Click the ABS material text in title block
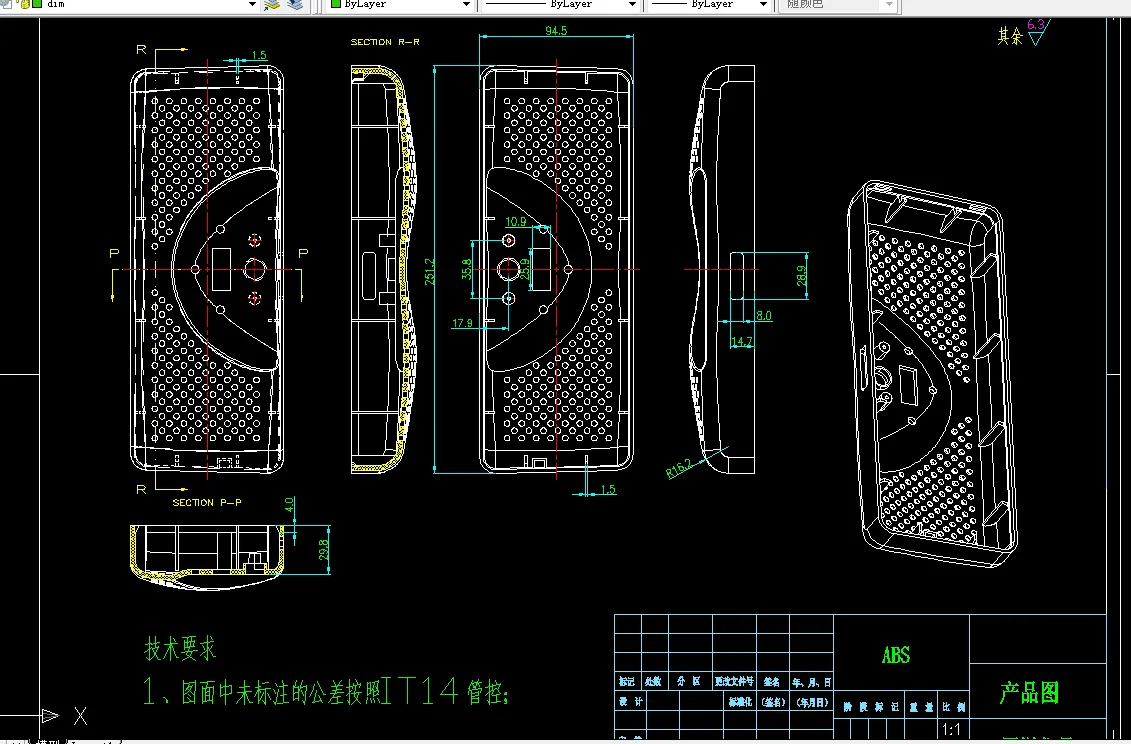1131x744 pixels. (x=896, y=655)
